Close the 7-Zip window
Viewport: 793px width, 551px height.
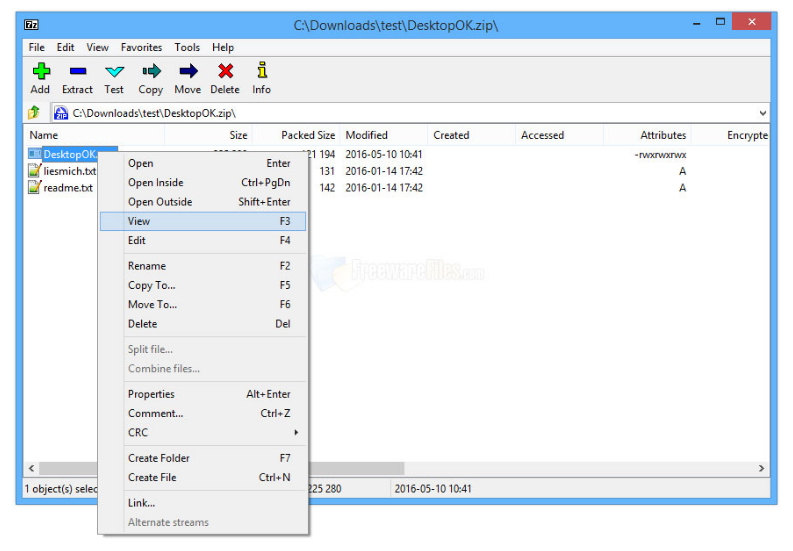(752, 22)
